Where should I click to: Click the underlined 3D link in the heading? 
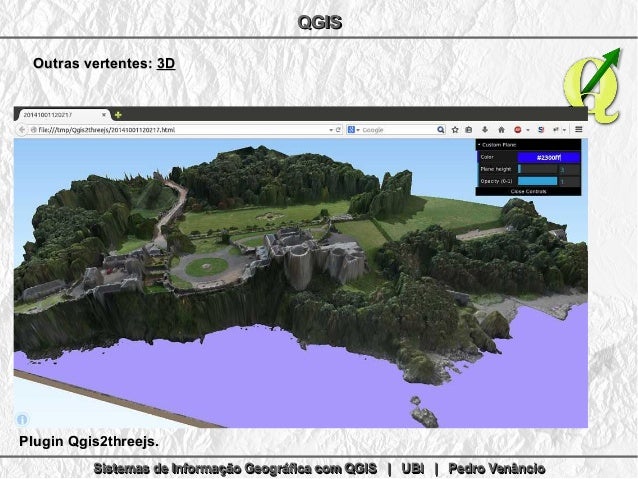(x=166, y=63)
